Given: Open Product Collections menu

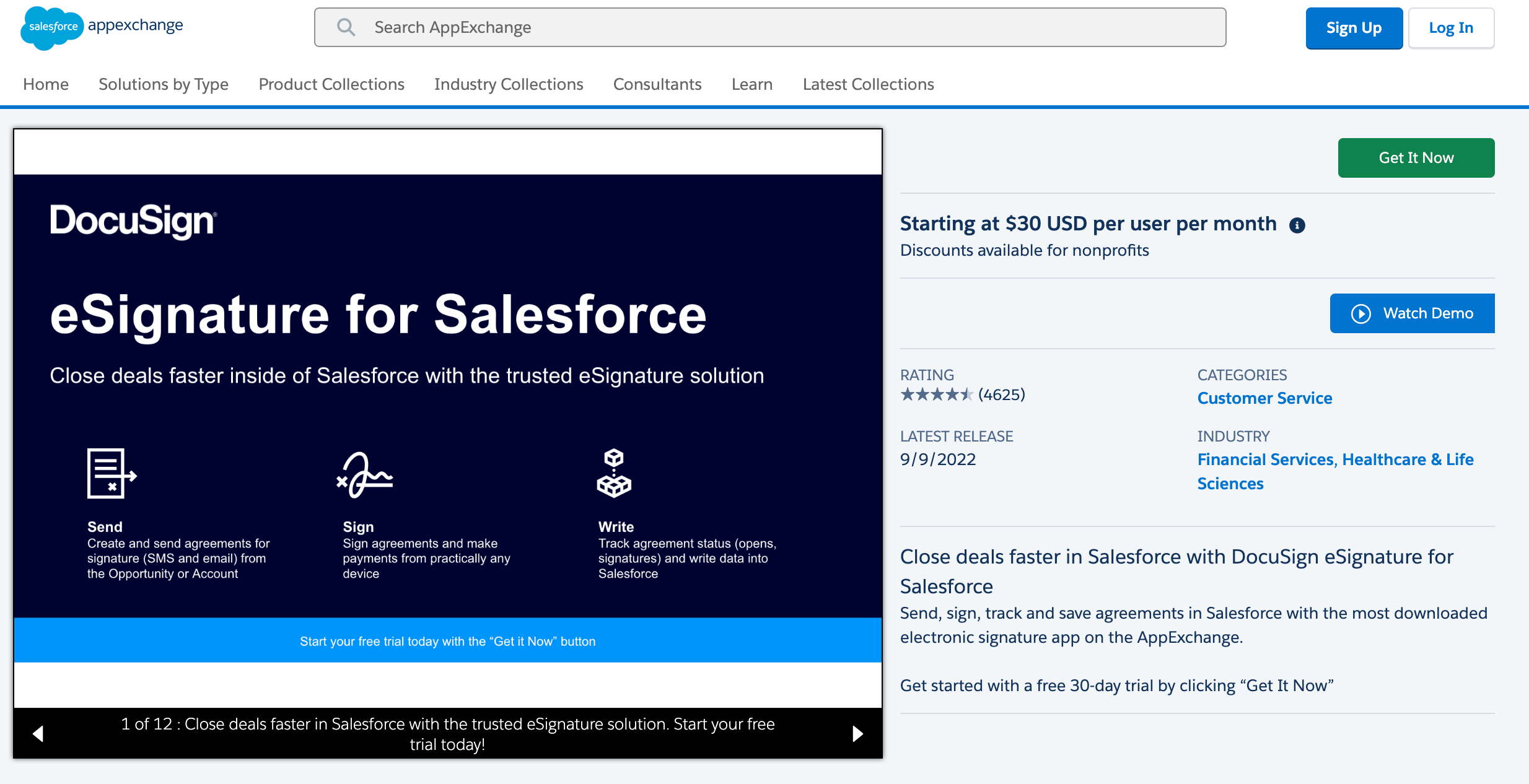Looking at the screenshot, I should [331, 84].
